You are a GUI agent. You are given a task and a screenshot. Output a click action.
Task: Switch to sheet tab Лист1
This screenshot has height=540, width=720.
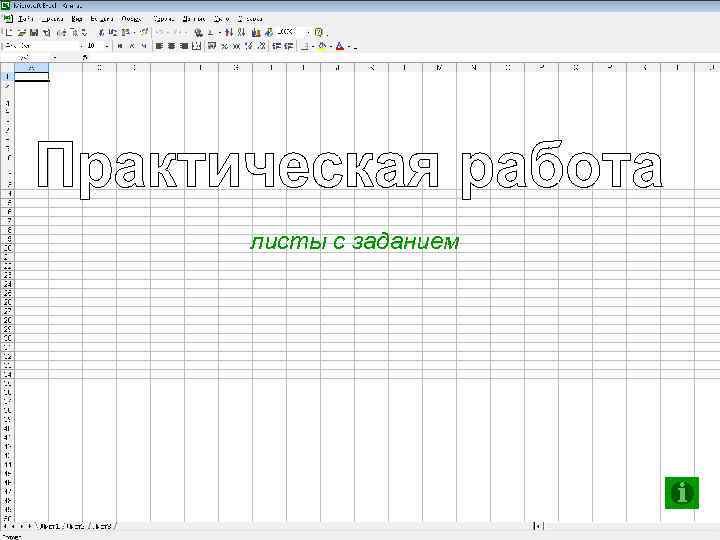[49, 526]
